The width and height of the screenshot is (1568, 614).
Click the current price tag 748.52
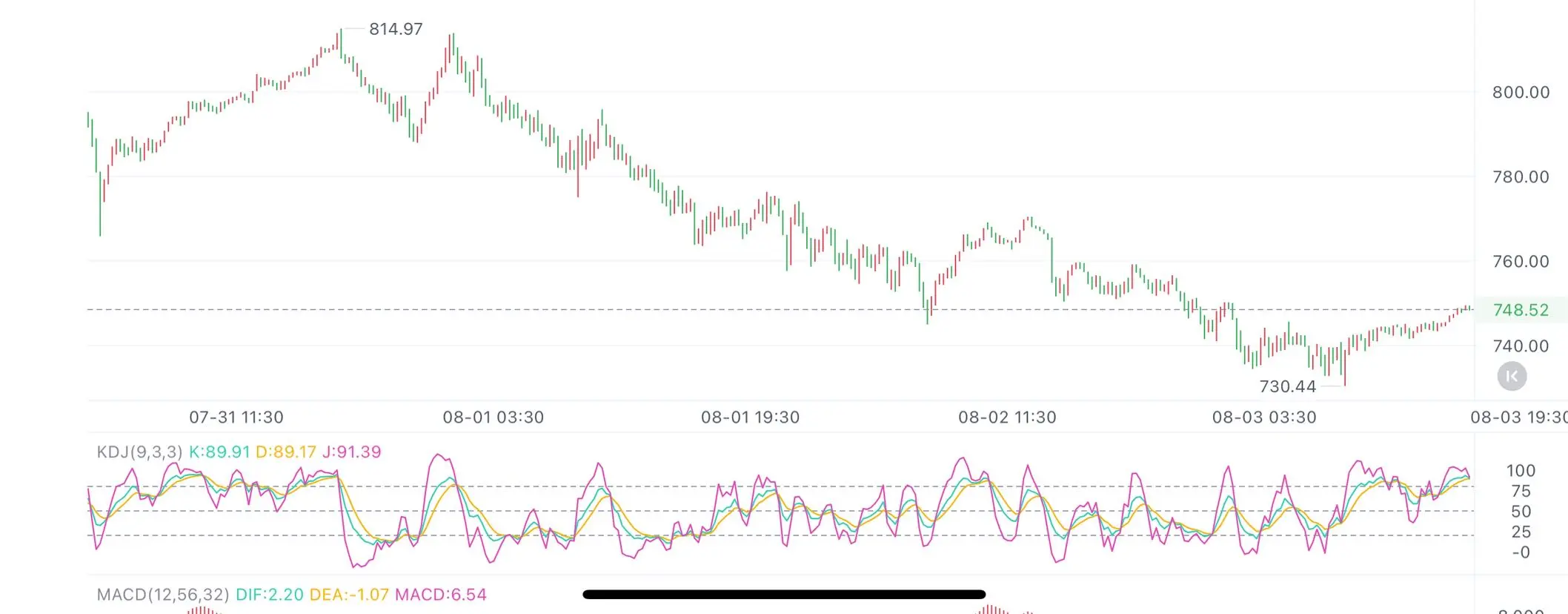pyautogui.click(x=1521, y=310)
